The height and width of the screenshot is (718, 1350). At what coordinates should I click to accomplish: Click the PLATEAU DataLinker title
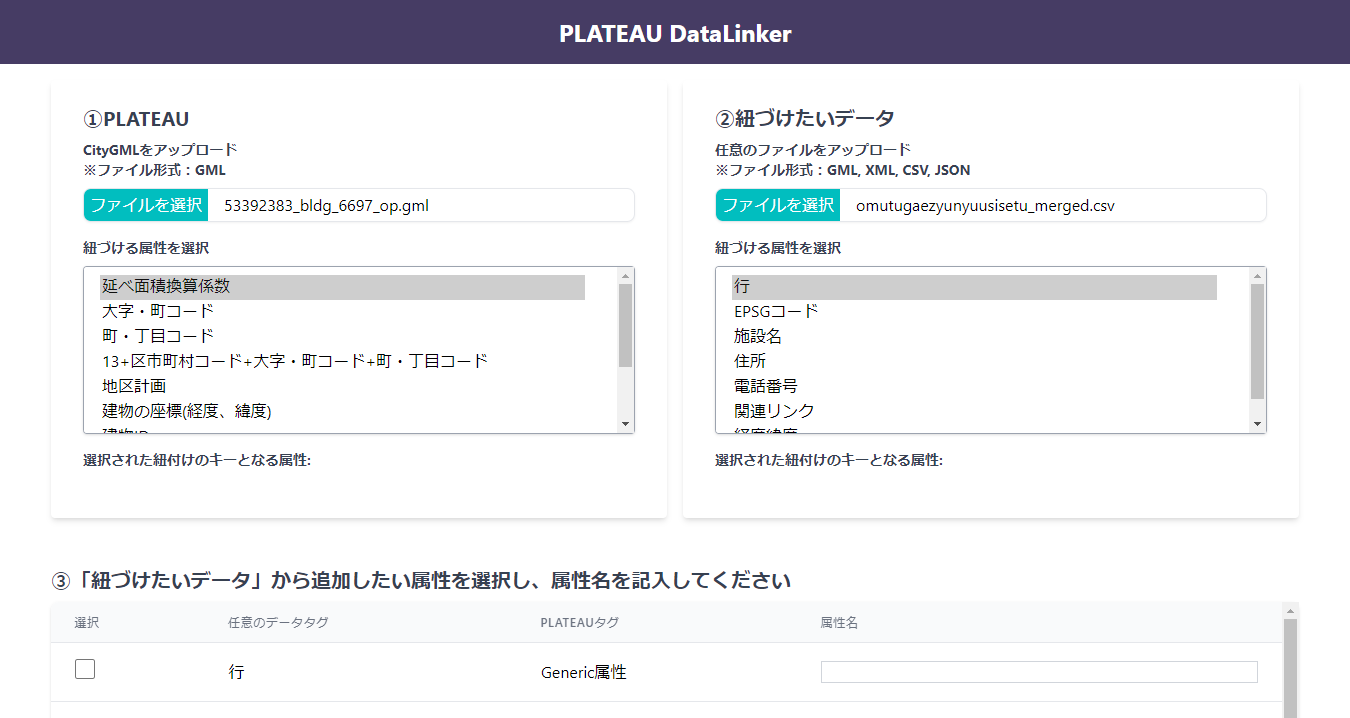click(675, 33)
